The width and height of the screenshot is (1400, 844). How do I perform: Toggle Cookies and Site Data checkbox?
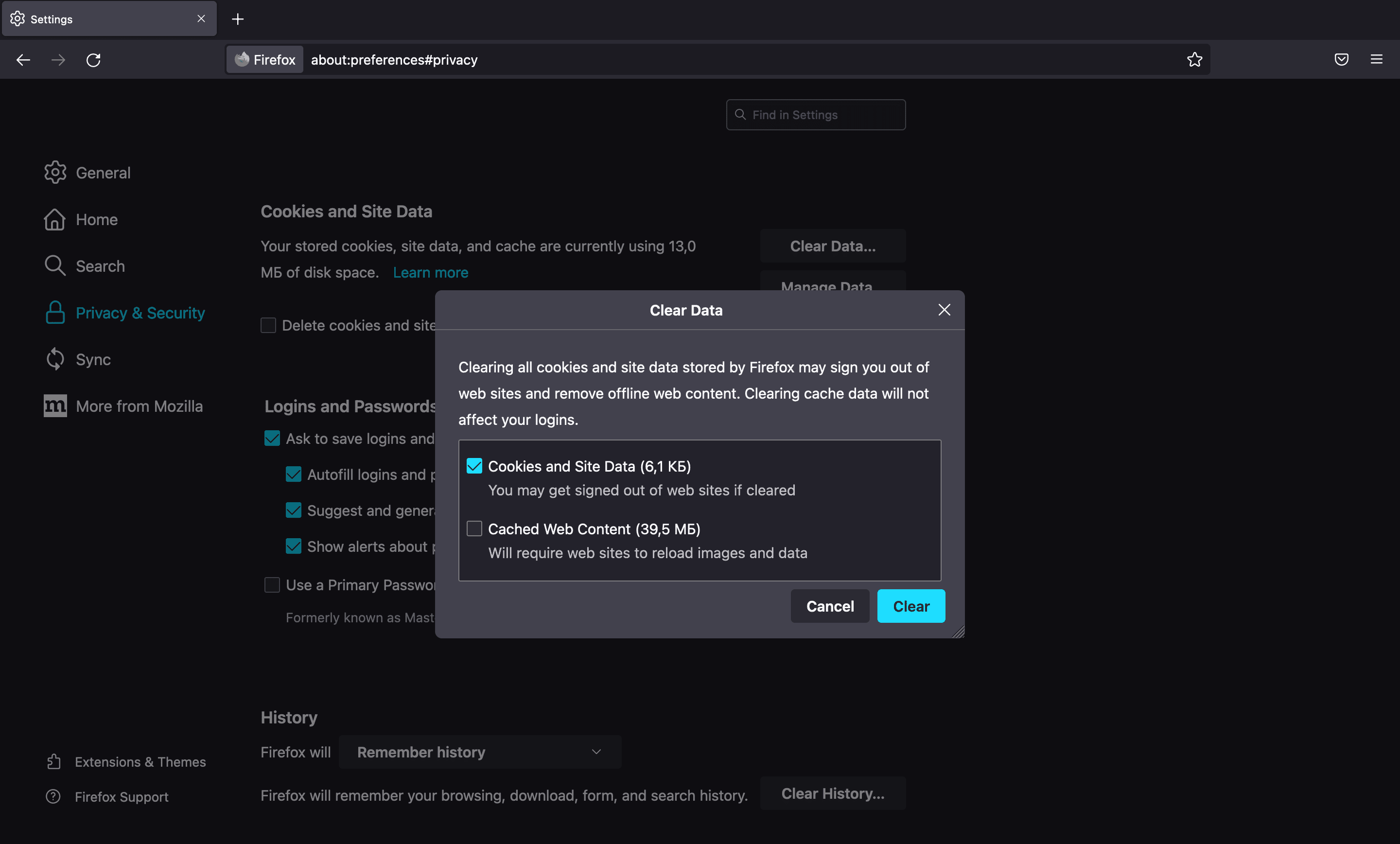[474, 464]
